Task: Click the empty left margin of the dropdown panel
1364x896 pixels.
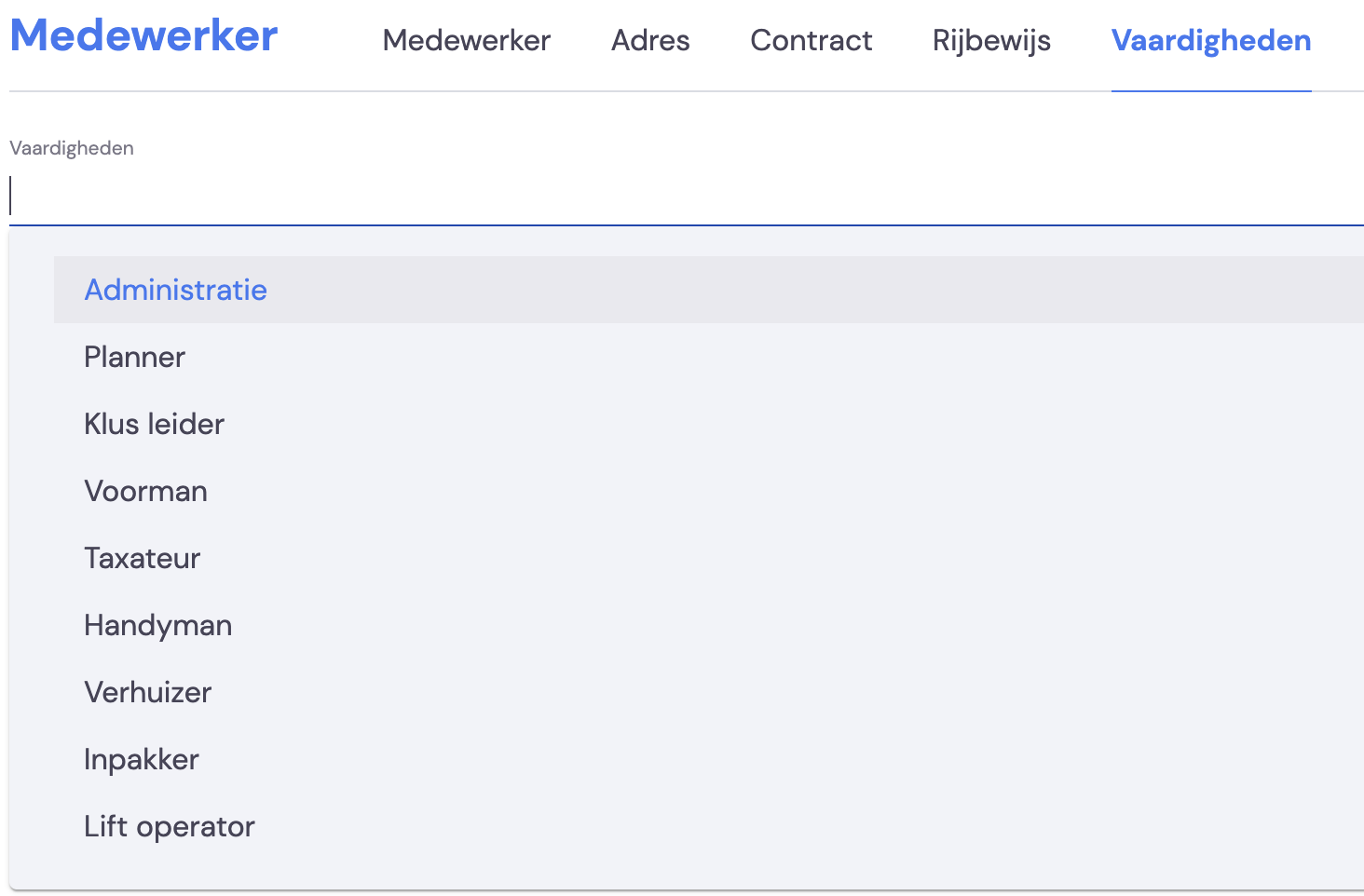Action: pos(32,559)
